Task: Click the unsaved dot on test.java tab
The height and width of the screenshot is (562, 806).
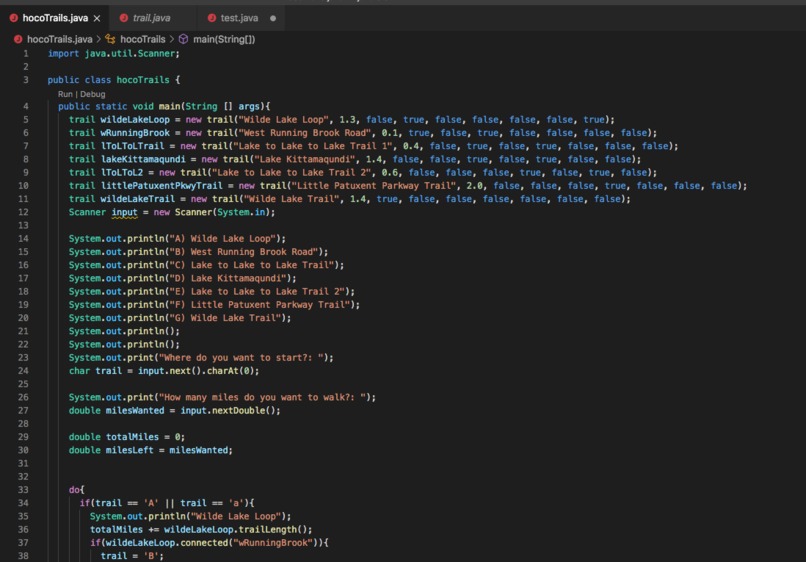Action: 273,19
